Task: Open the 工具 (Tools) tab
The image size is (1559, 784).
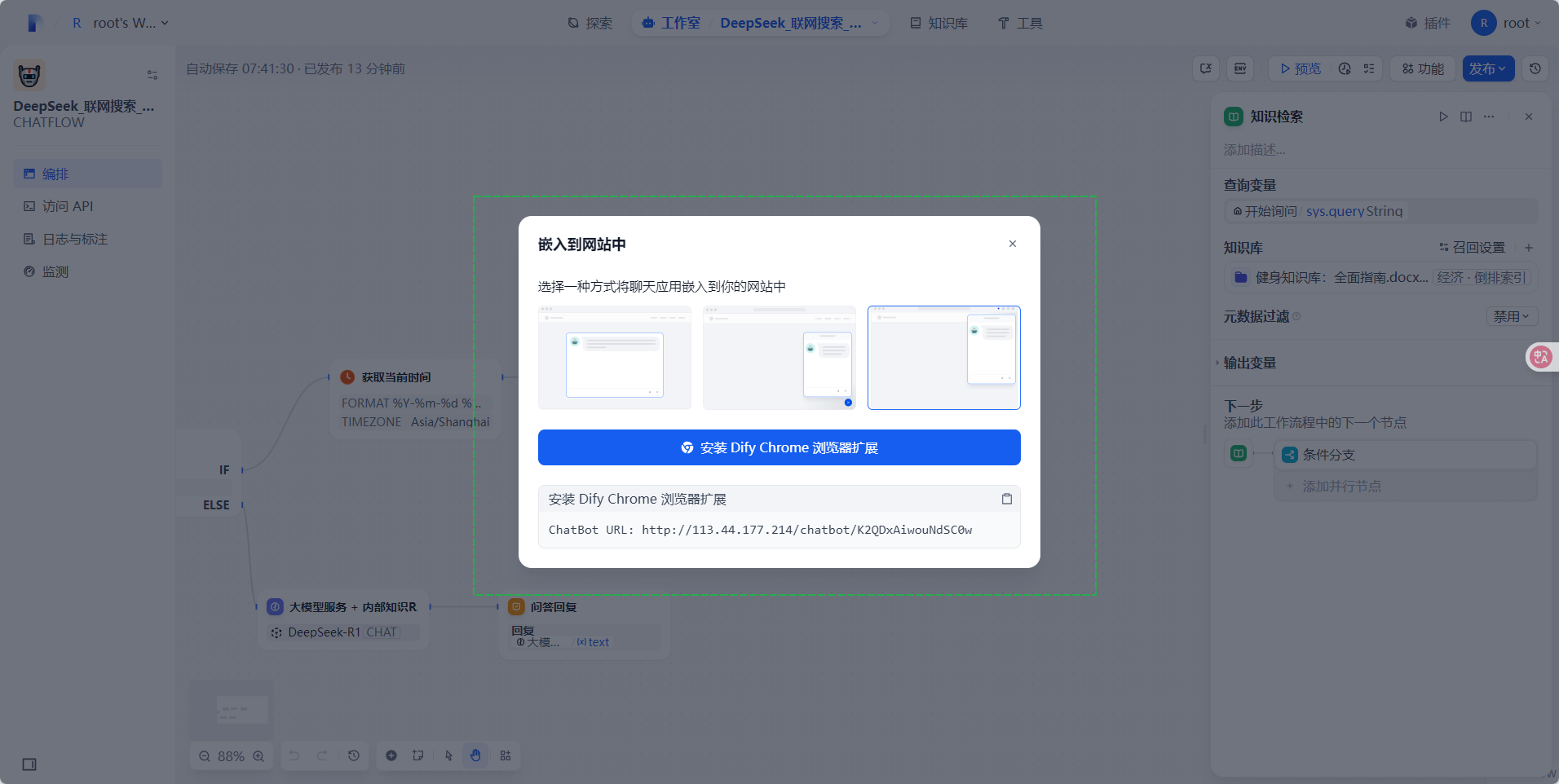Action: (x=1020, y=23)
